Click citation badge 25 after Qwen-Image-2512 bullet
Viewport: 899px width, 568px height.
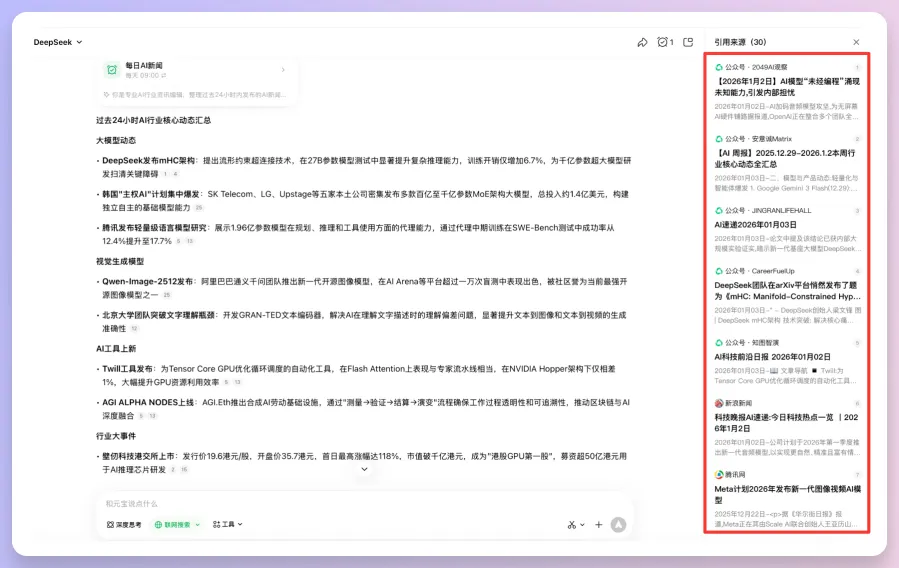(x=167, y=295)
